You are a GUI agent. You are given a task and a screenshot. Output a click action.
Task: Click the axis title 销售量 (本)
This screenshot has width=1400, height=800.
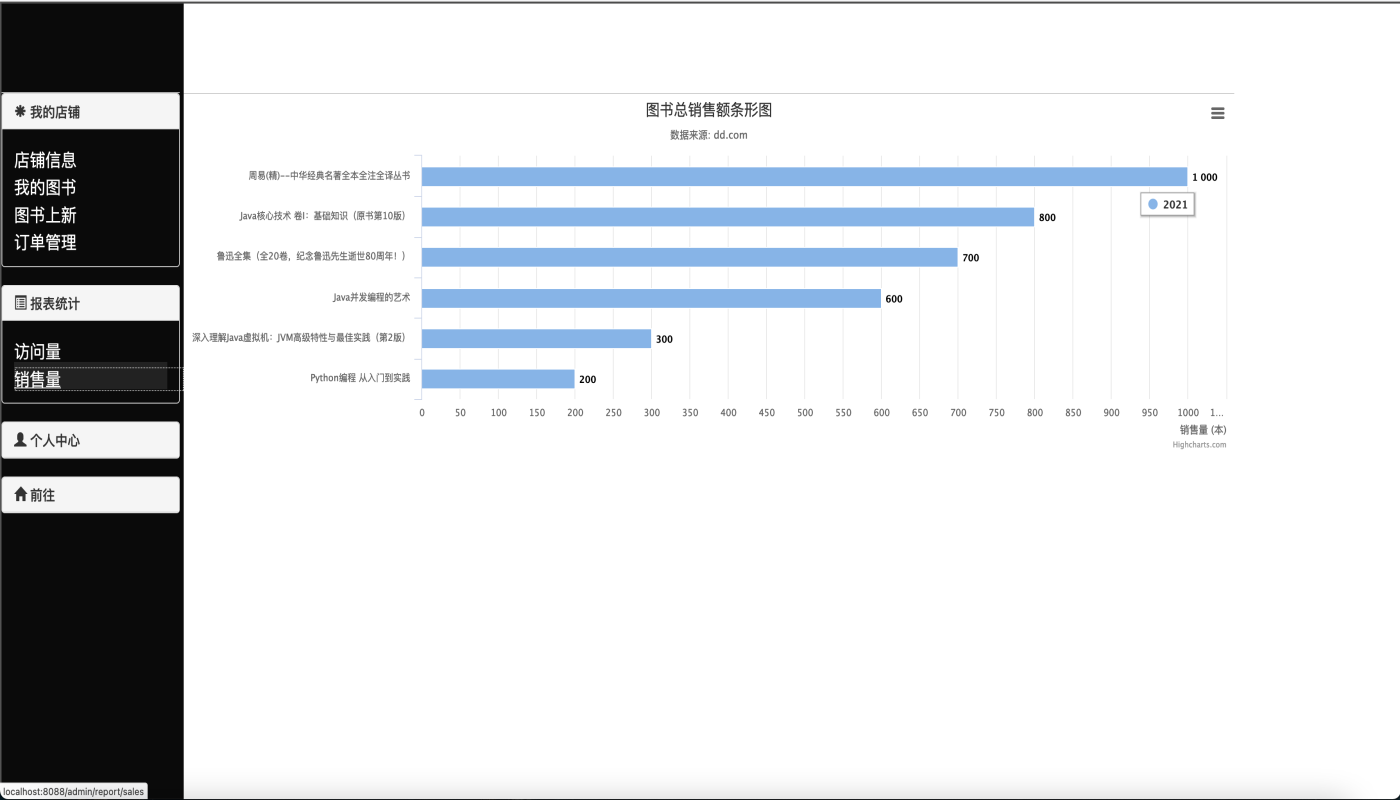point(1203,430)
